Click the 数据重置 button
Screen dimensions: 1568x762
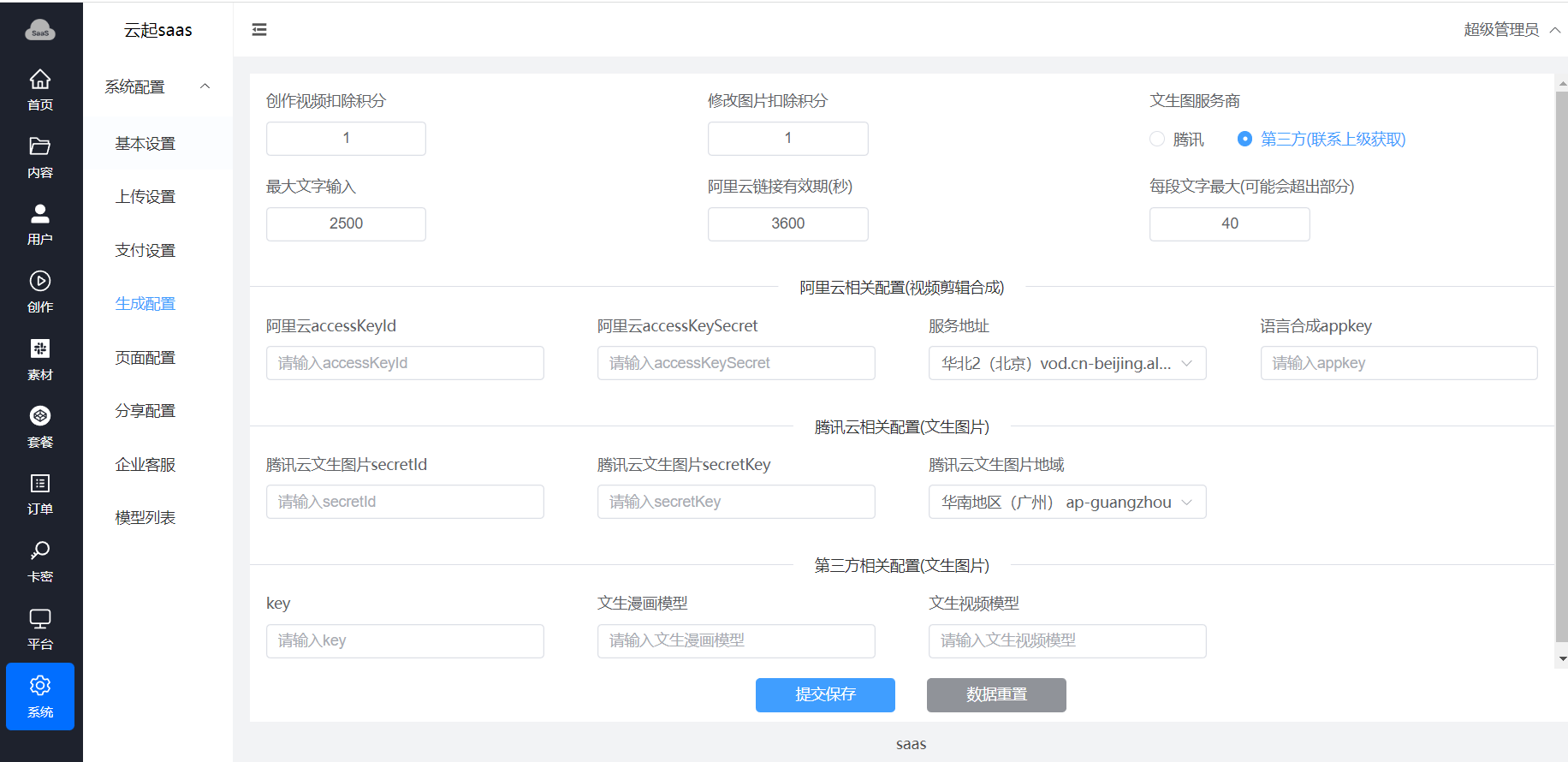click(x=996, y=695)
